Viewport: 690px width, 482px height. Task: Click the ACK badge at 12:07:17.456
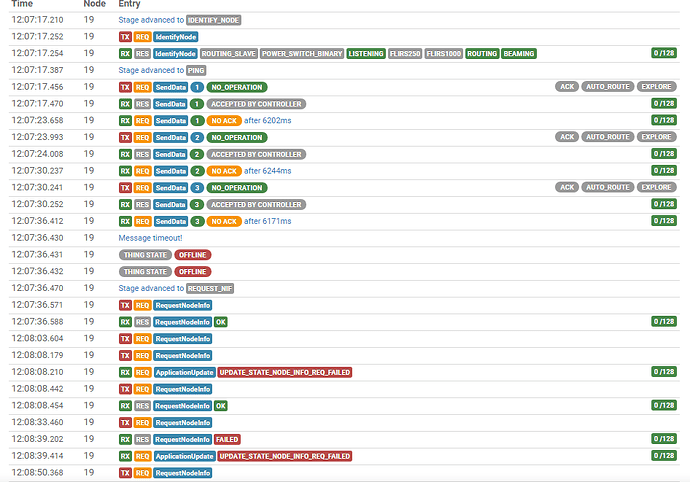[567, 87]
